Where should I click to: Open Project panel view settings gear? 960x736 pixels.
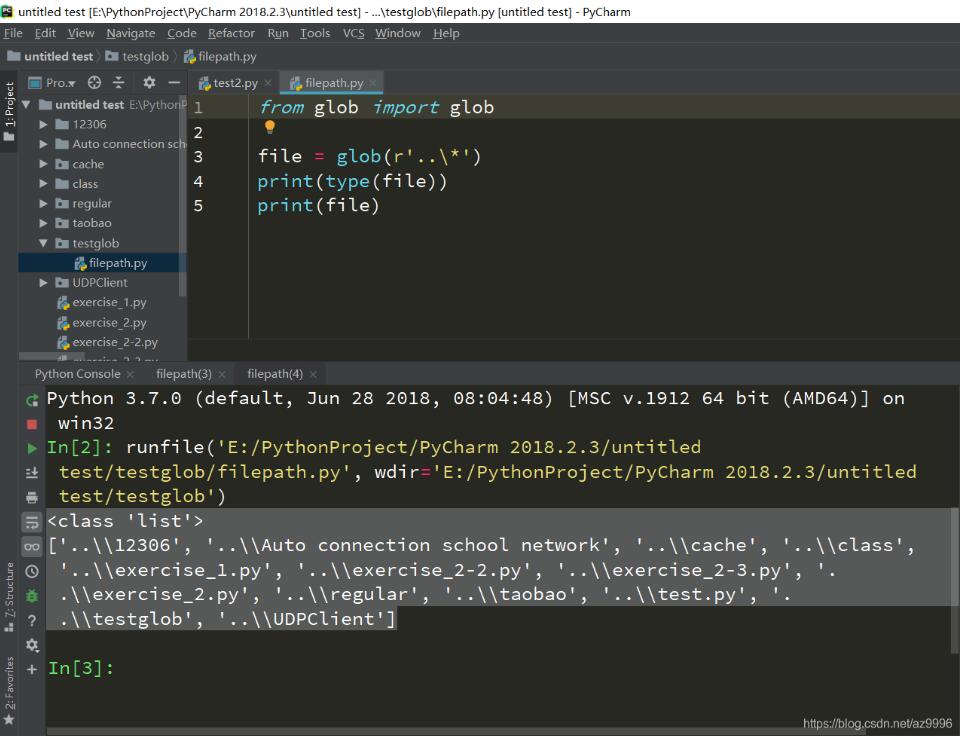(x=149, y=82)
